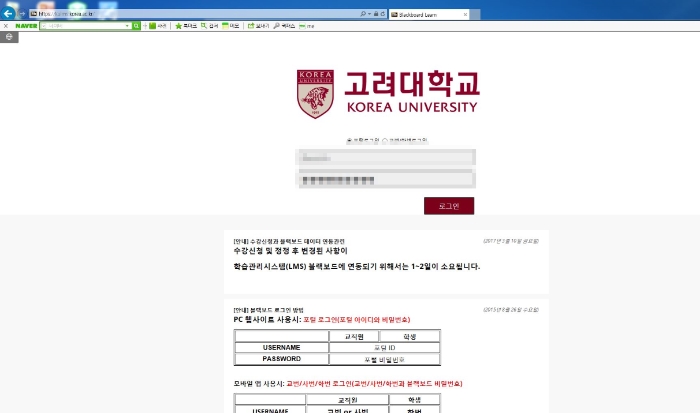The image size is (700, 413).
Task: Click the address bar magnifier search icon
Action: click(363, 14)
